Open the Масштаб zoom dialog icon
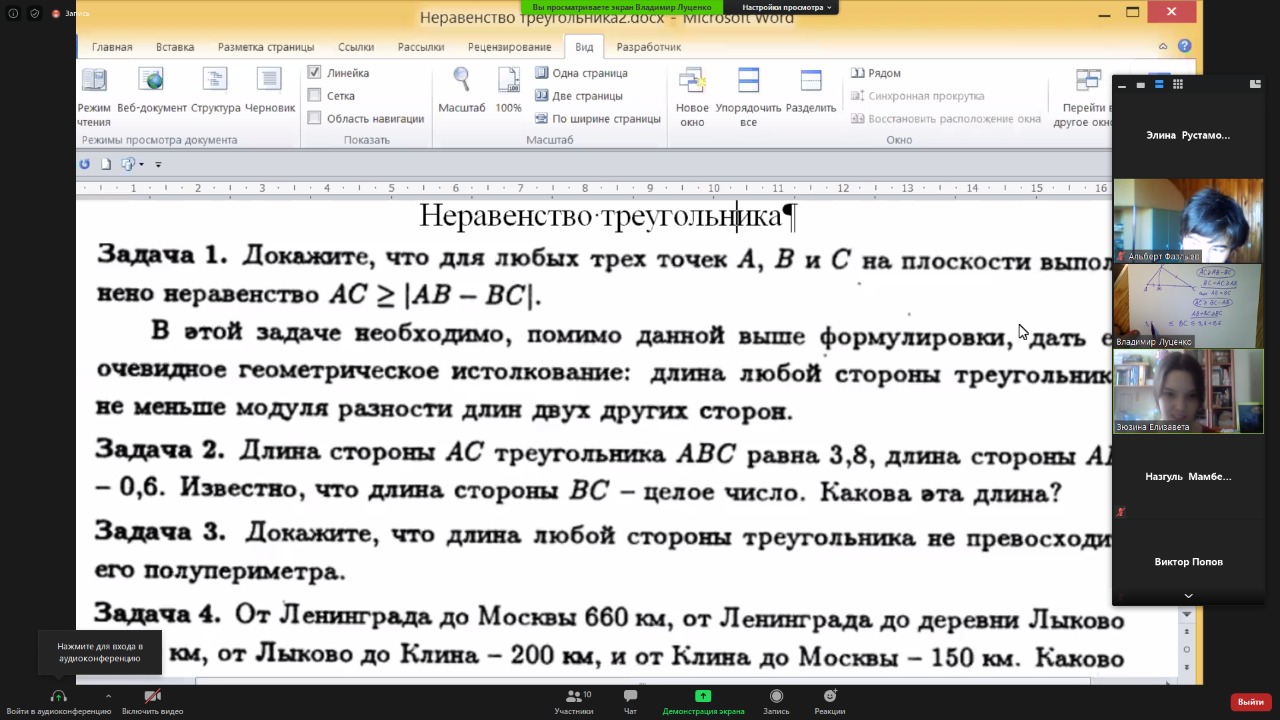The width and height of the screenshot is (1280, 720). coord(461,81)
